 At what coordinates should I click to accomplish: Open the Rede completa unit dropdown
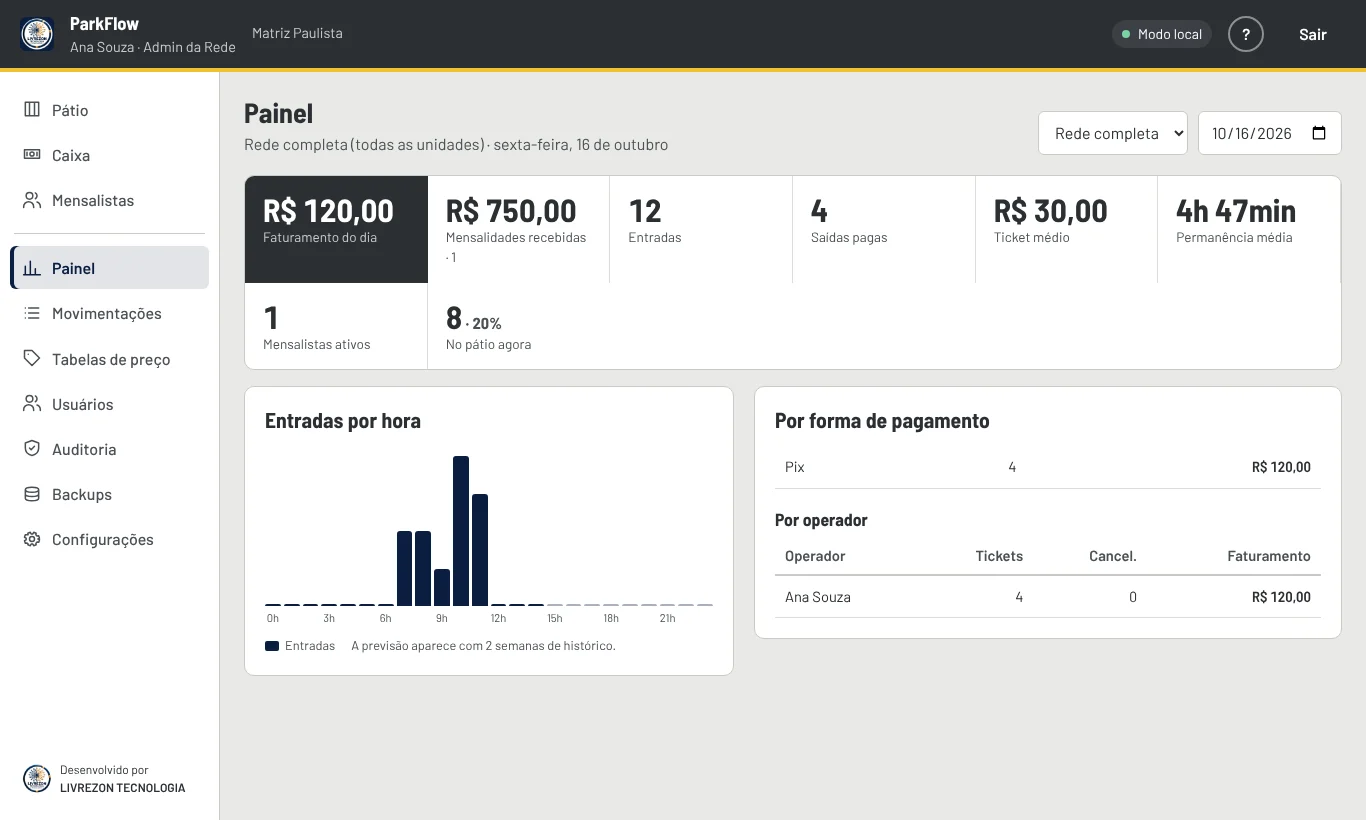(x=1113, y=133)
